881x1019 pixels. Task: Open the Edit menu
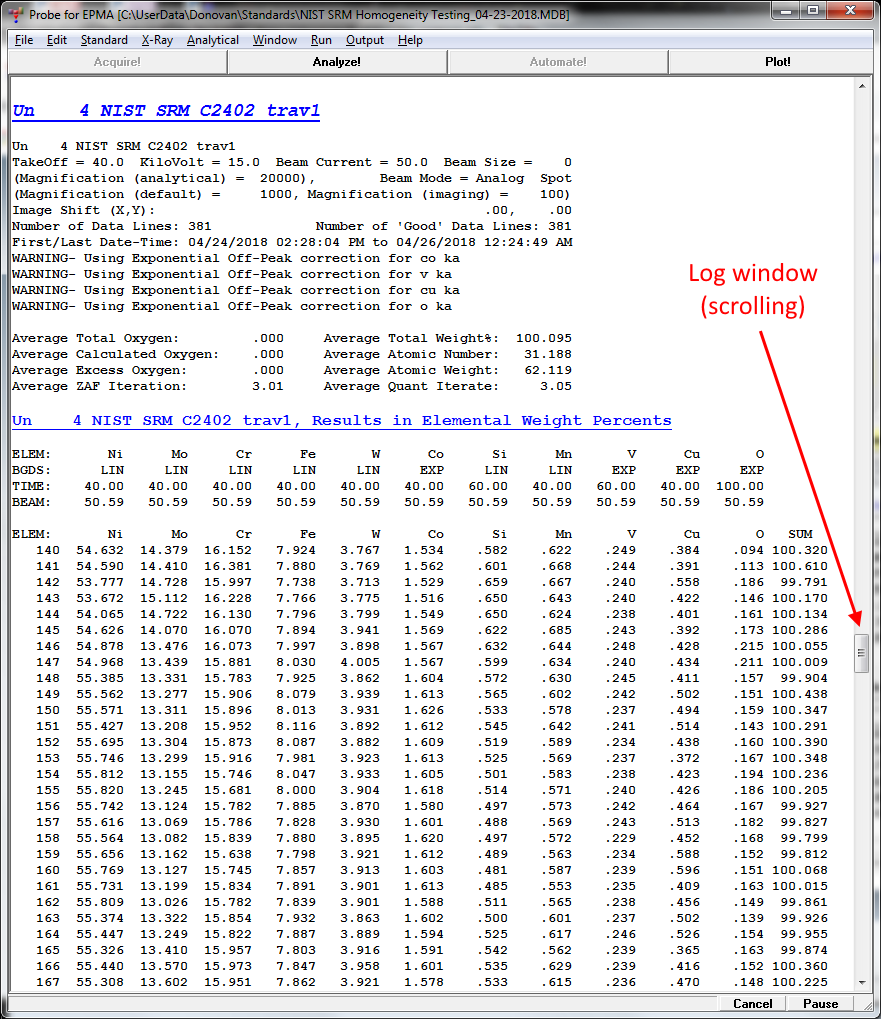point(57,40)
